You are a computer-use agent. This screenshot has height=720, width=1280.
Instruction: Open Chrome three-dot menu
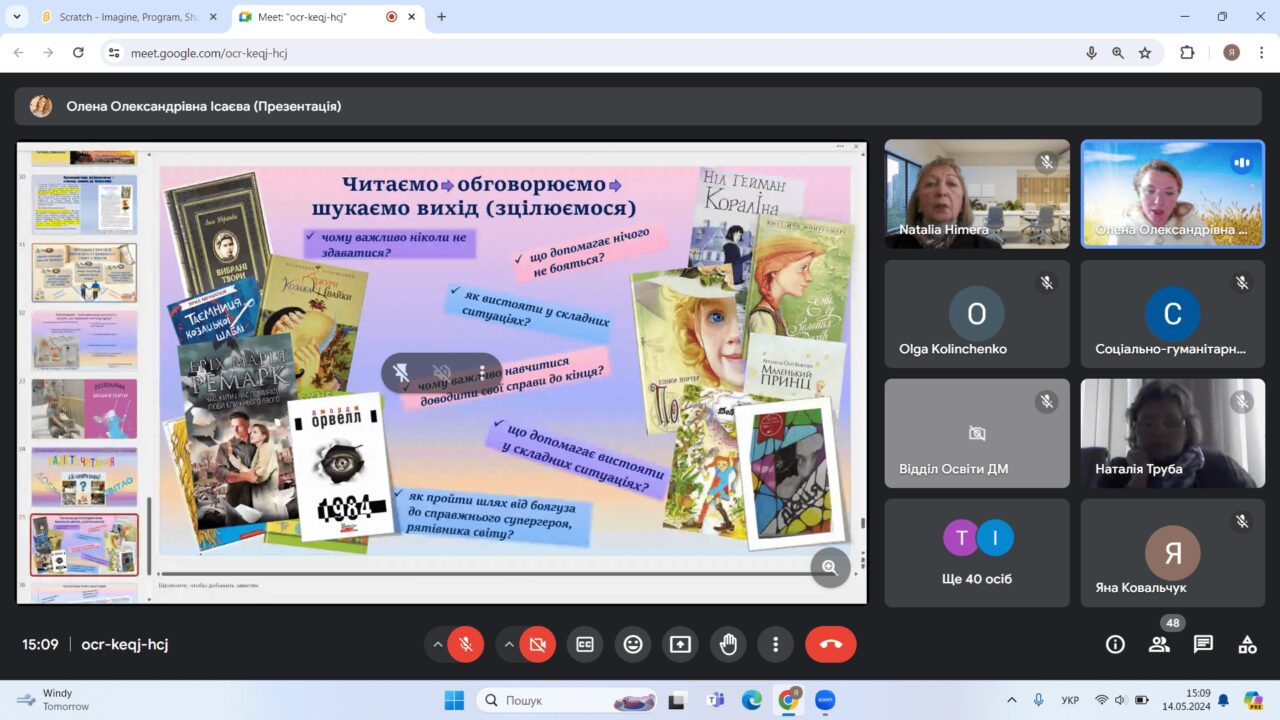click(1260, 53)
